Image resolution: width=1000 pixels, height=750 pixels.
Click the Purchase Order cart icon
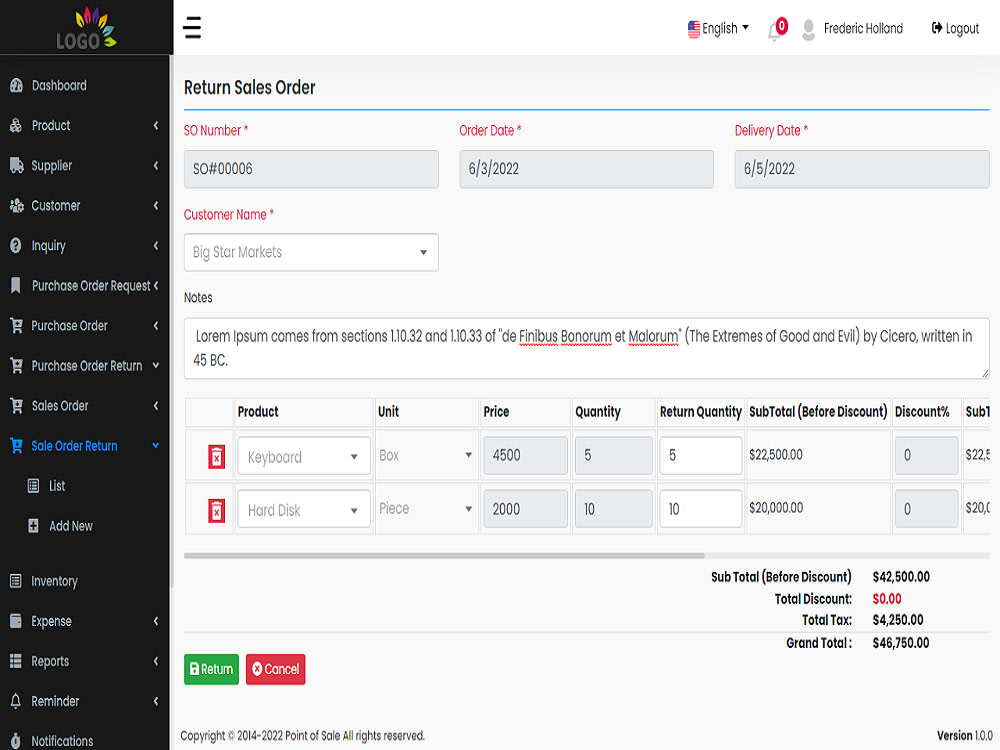(17, 326)
